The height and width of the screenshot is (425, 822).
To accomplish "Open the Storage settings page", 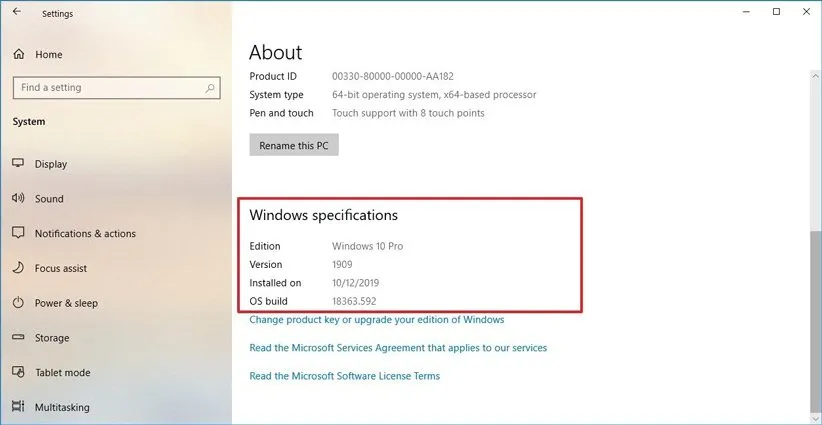I will pos(52,338).
